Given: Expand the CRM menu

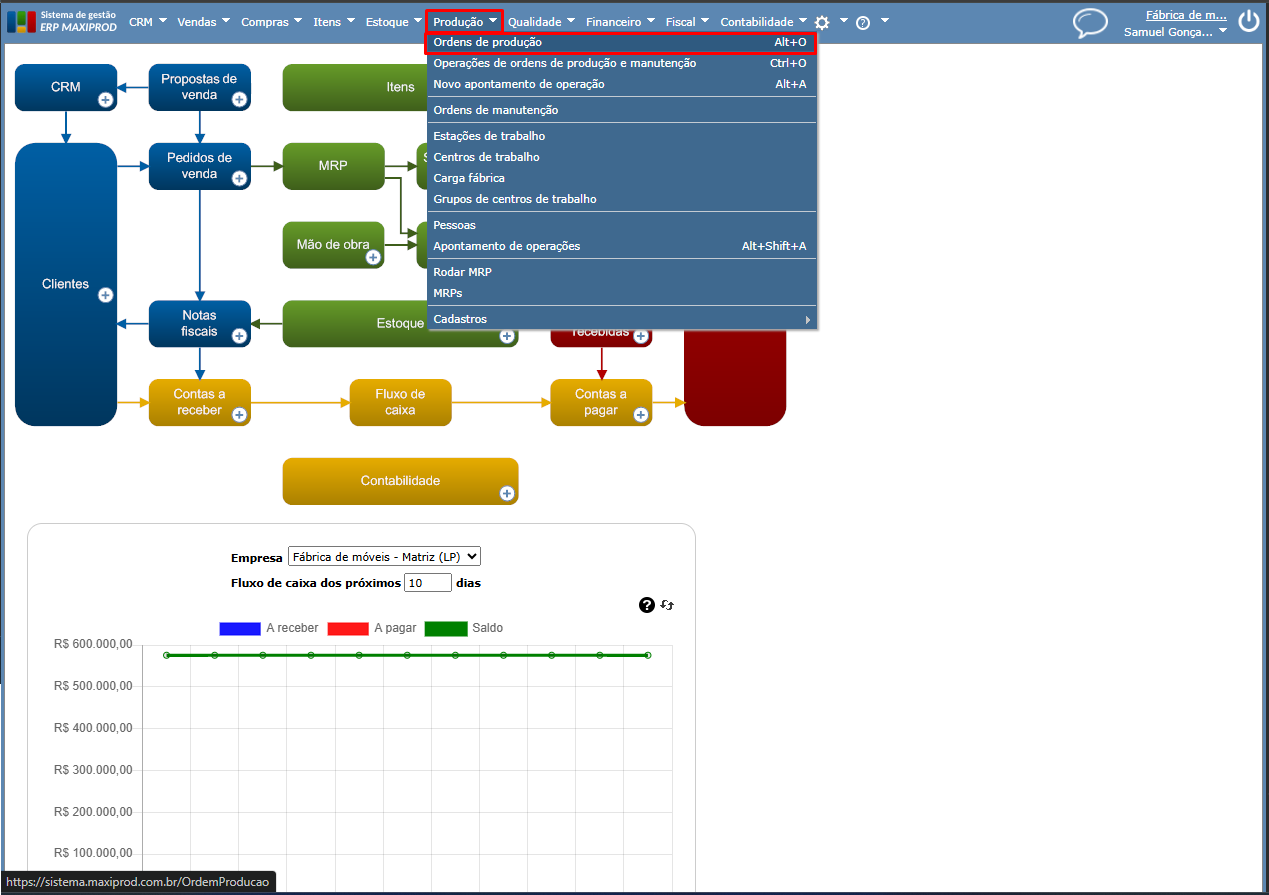Looking at the screenshot, I should (x=148, y=21).
